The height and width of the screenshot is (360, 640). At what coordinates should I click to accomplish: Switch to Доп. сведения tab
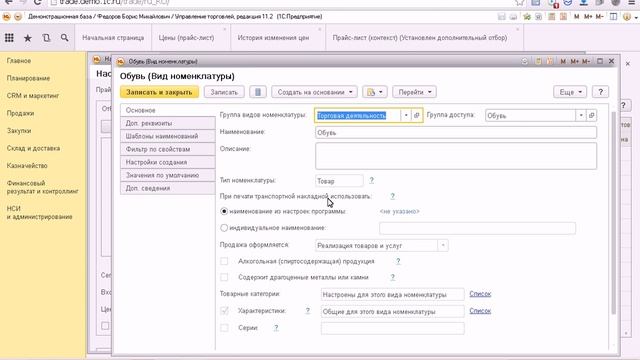[x=168, y=189]
